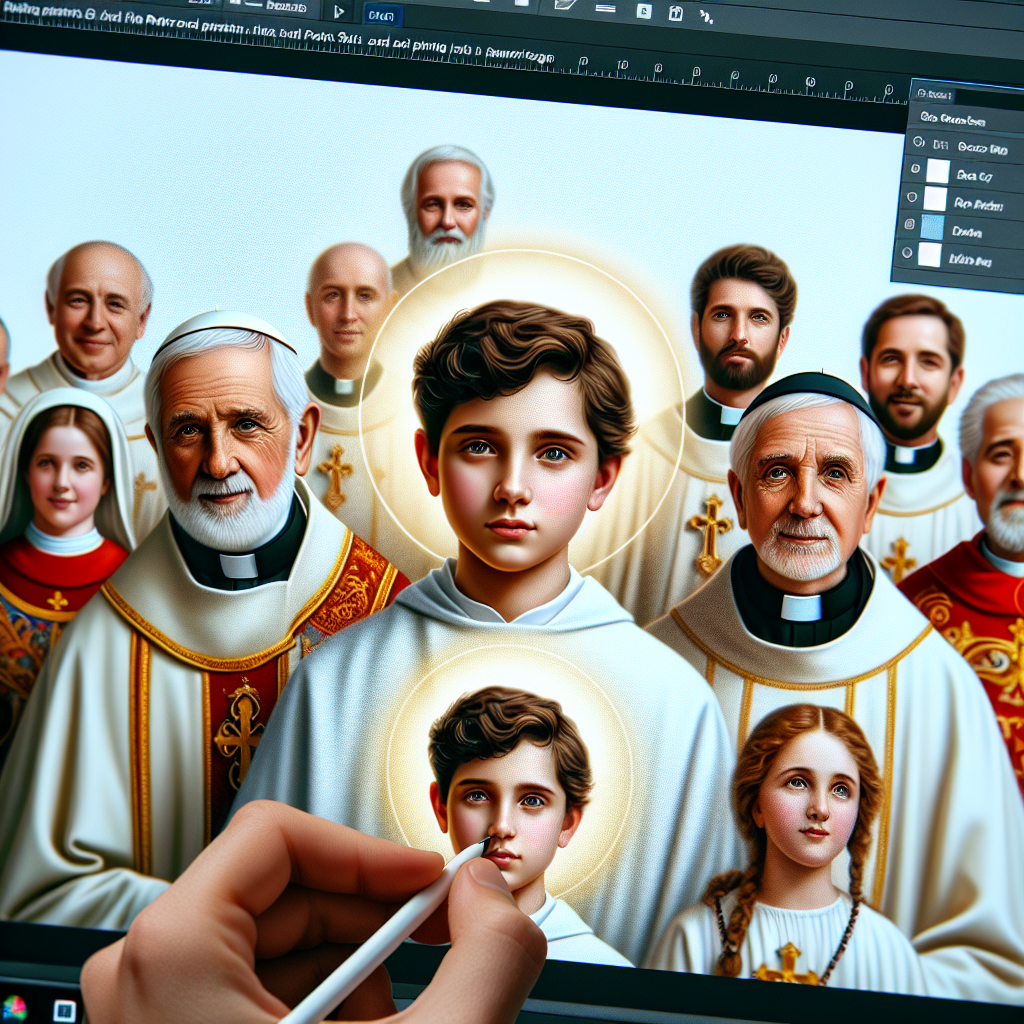
Task: Open the colorful pinwheel app in taskbar
Action: tap(14, 1007)
